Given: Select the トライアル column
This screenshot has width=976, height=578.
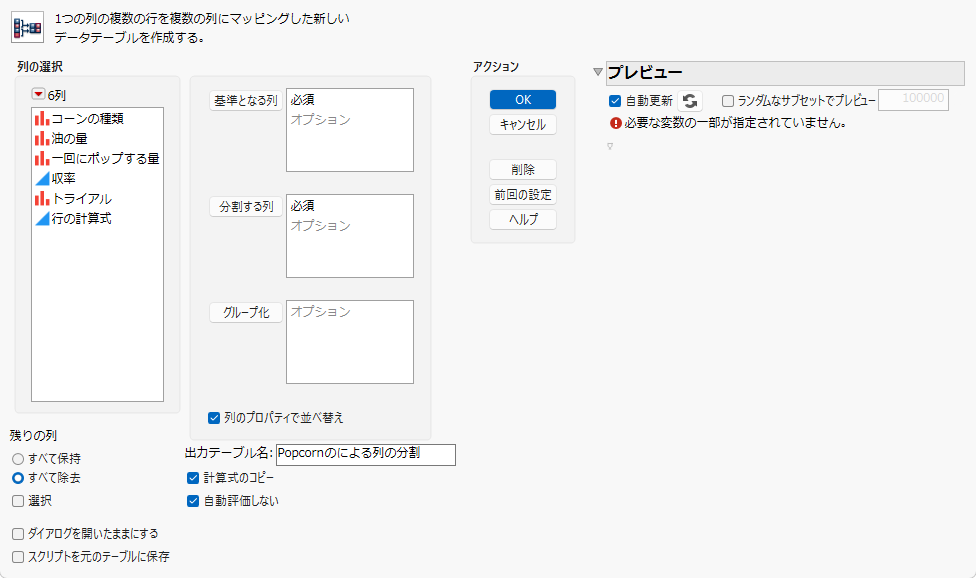Looking at the screenshot, I should click(x=73, y=198).
